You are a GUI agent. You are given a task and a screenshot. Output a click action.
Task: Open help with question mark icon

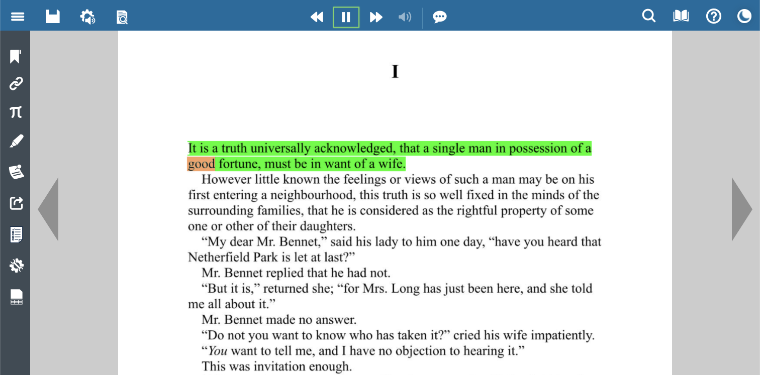(713, 16)
